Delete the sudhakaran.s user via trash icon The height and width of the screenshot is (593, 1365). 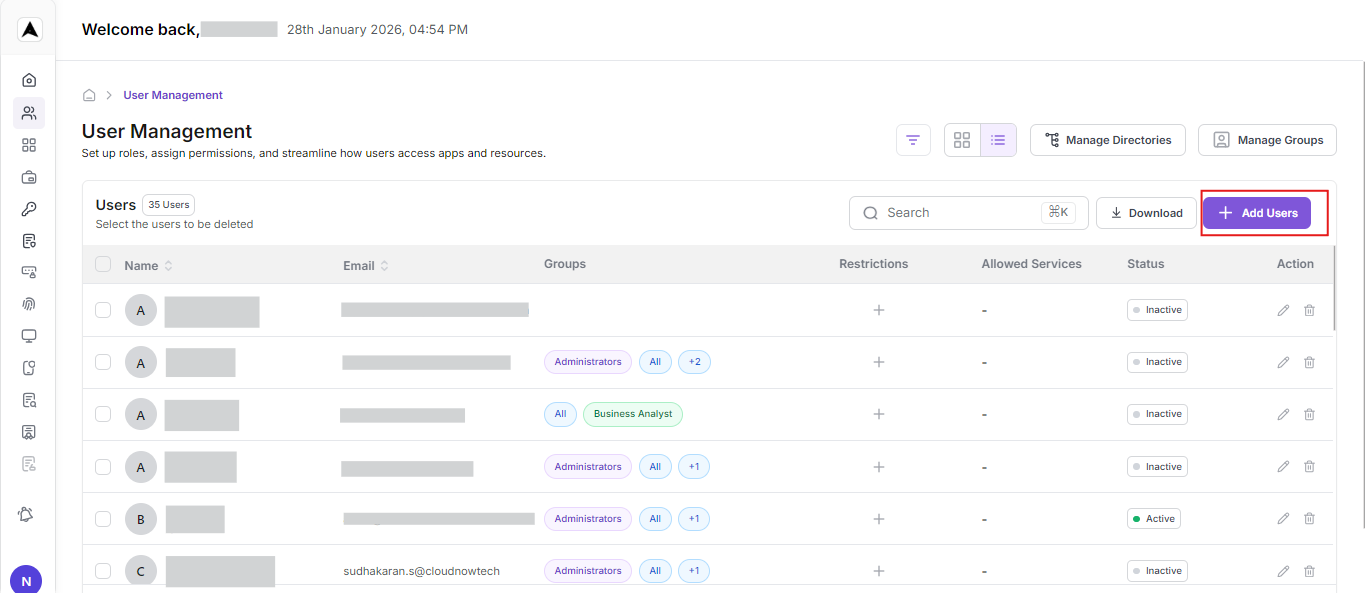[1309, 570]
